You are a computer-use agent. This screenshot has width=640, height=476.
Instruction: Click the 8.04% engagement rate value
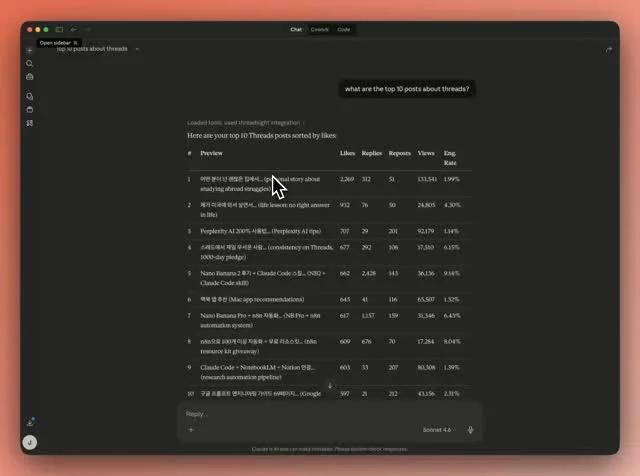point(452,341)
